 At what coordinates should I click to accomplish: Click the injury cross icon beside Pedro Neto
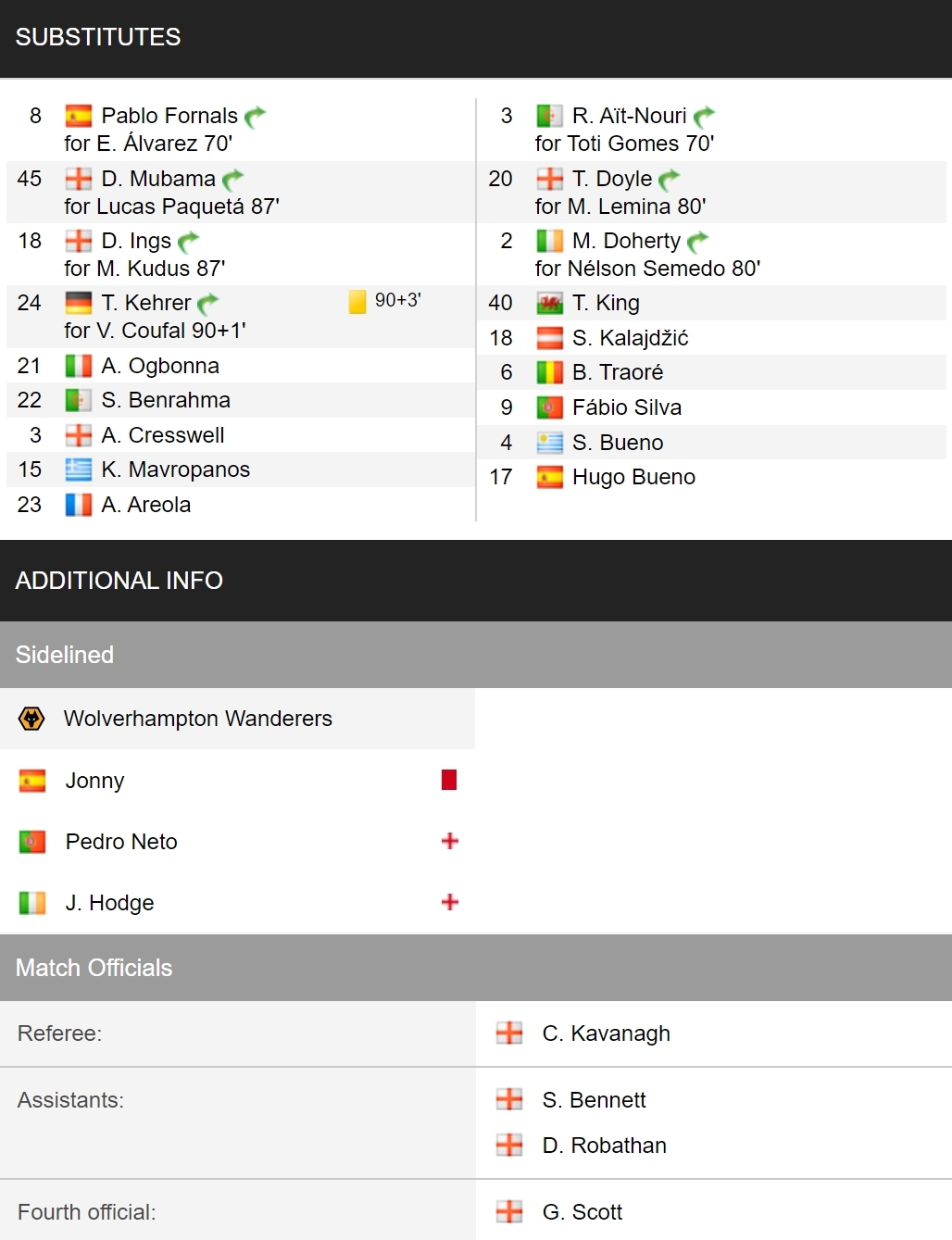450,841
